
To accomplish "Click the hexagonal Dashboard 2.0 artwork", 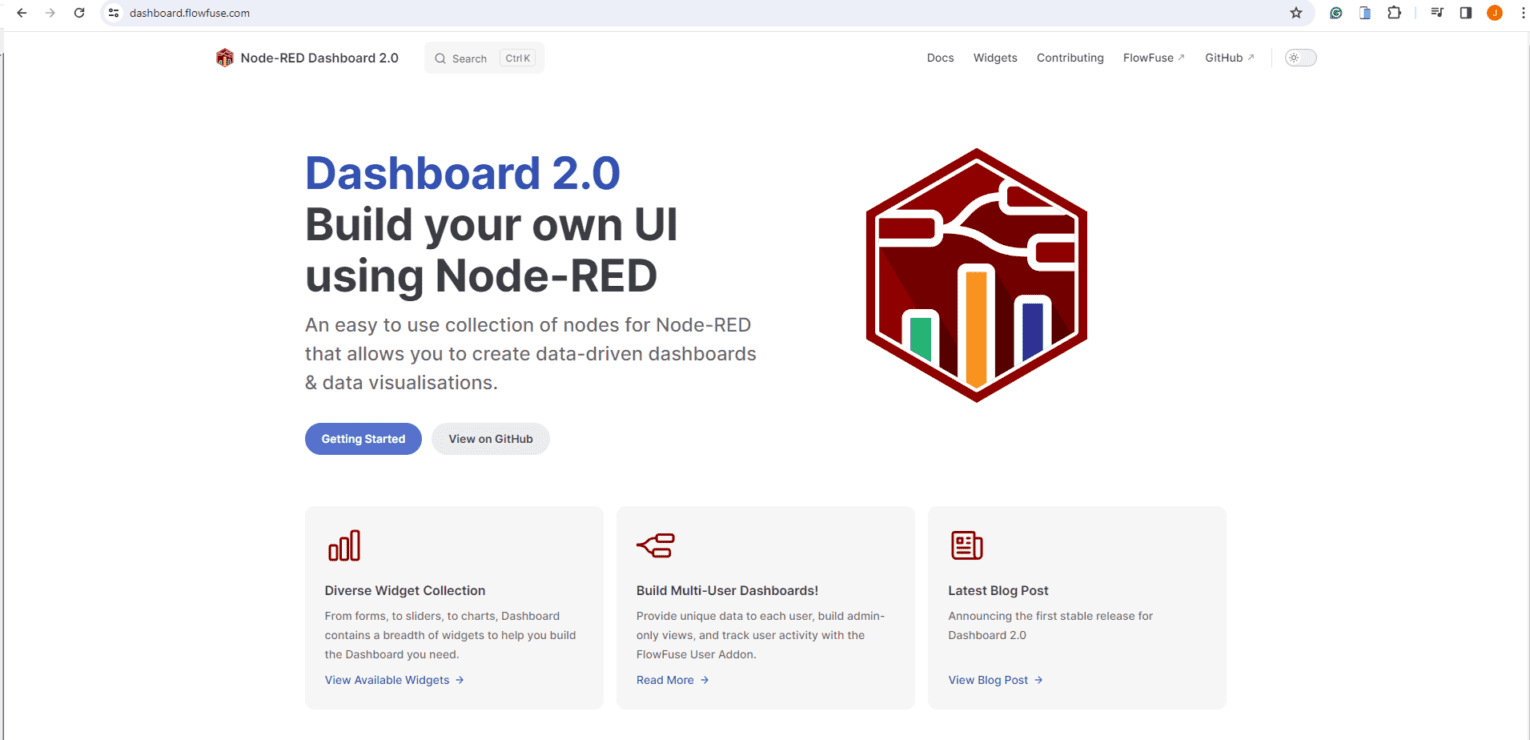I will (x=976, y=274).
